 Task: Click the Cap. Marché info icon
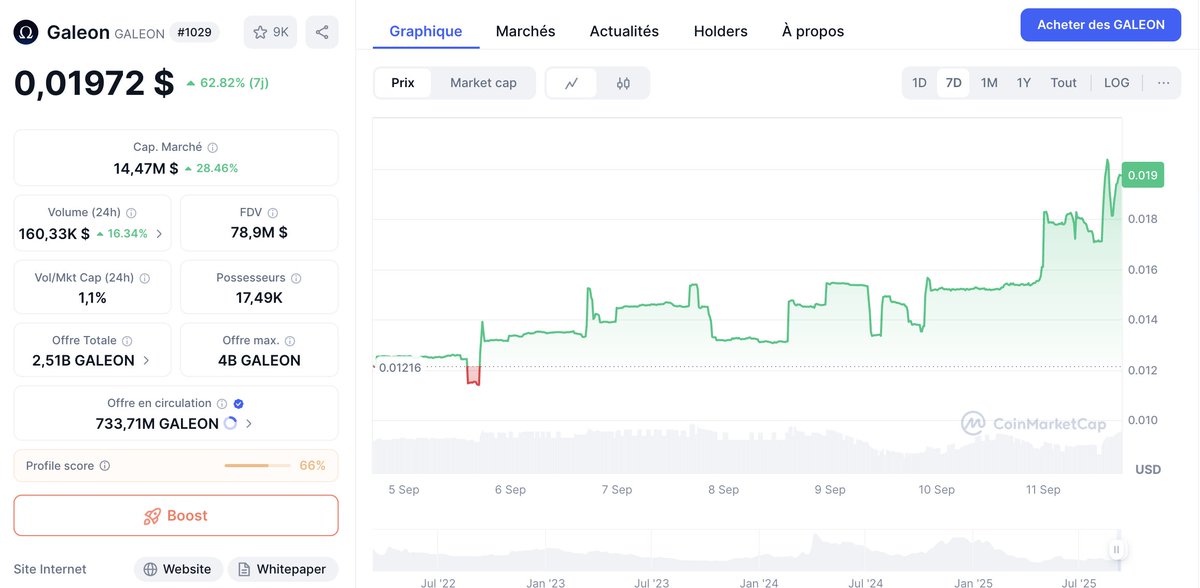point(213,147)
